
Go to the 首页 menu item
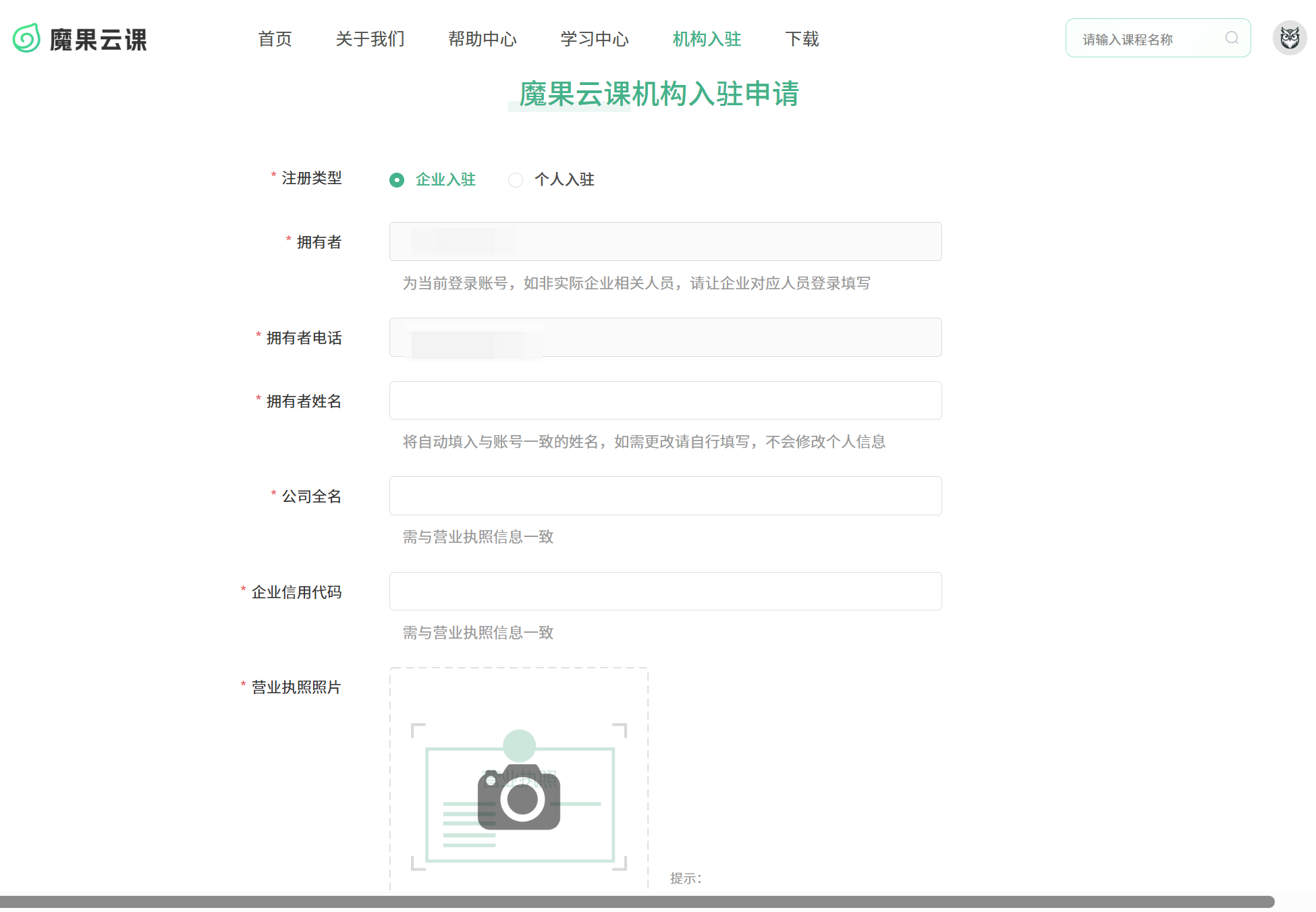pos(275,39)
